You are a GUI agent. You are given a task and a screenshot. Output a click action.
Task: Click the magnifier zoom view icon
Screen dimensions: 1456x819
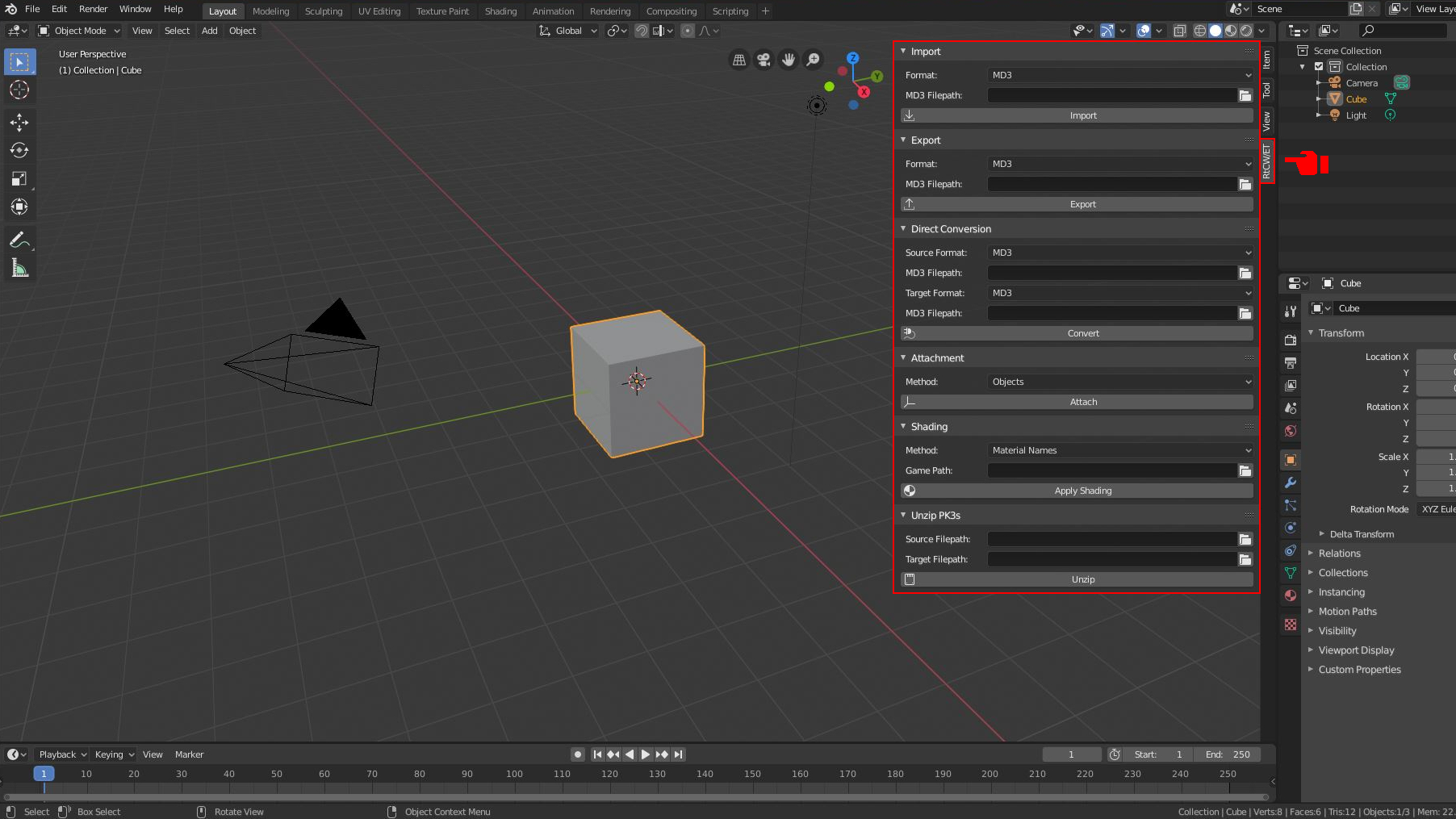pos(814,60)
